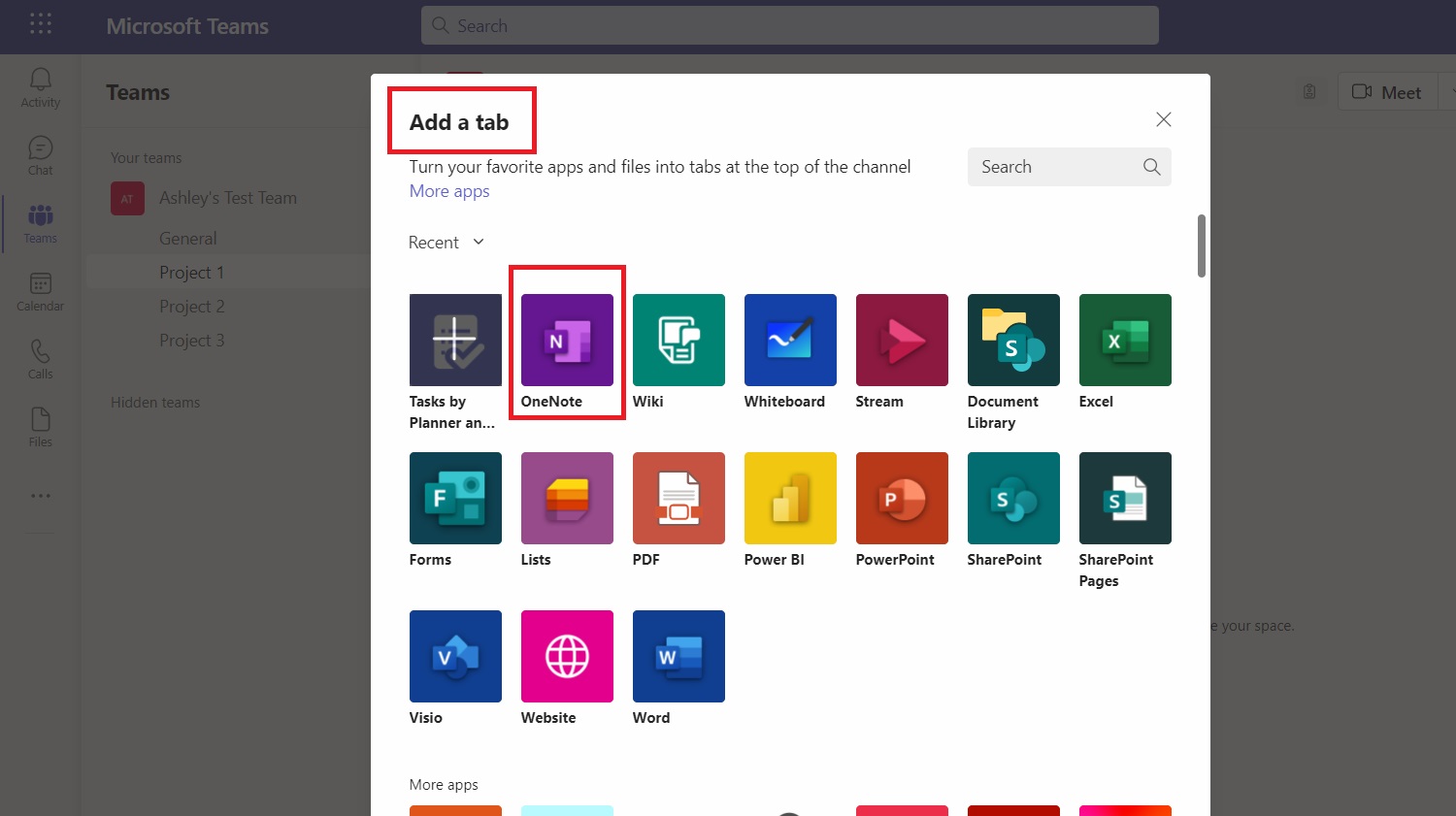Open the General channel

pos(188,239)
